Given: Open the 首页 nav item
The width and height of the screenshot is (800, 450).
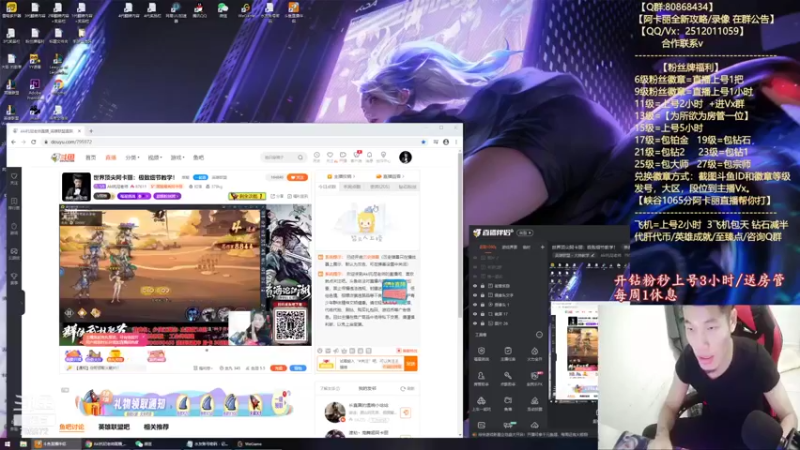Looking at the screenshot, I should (91, 158).
